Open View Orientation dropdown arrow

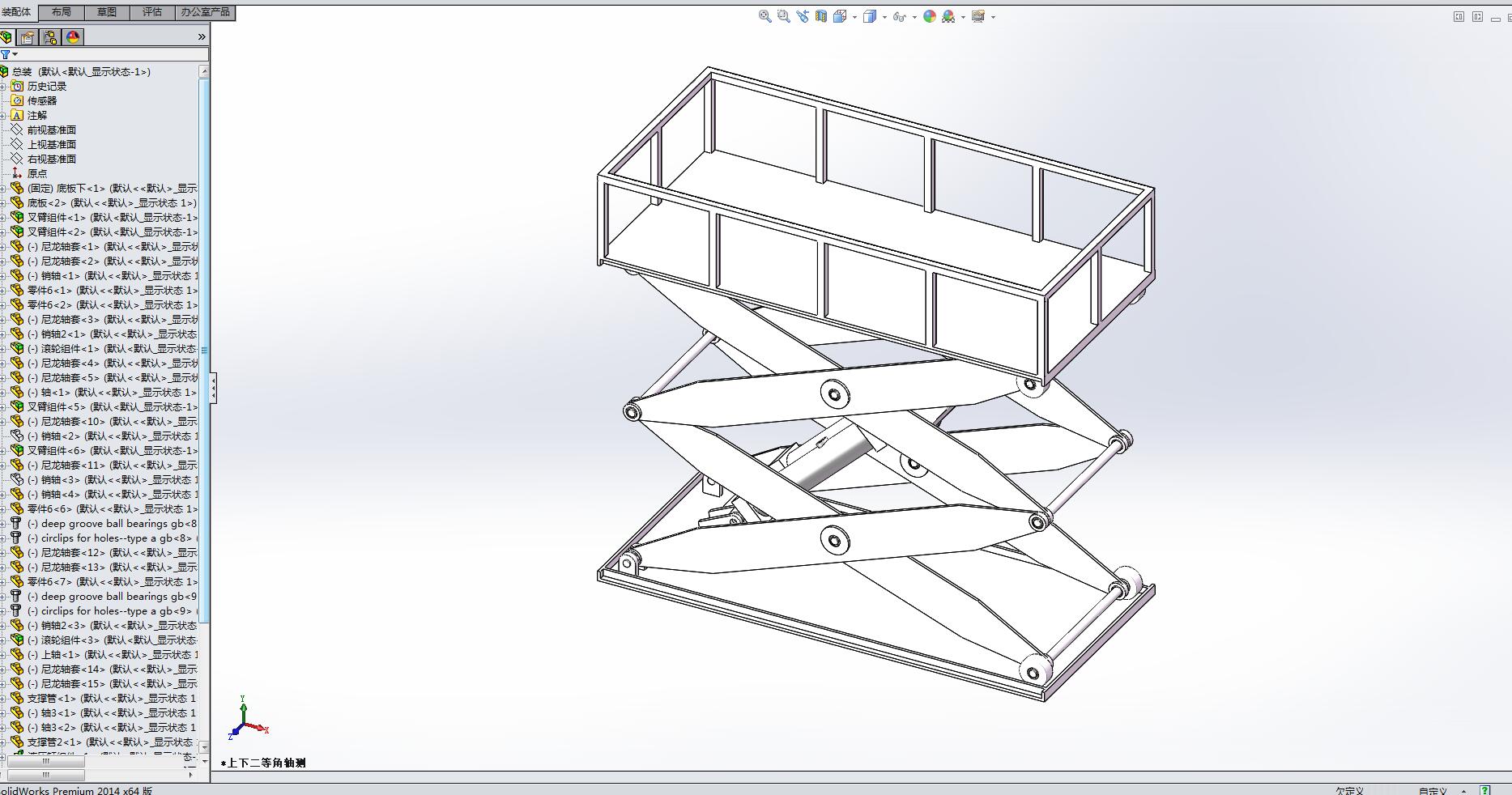(854, 17)
